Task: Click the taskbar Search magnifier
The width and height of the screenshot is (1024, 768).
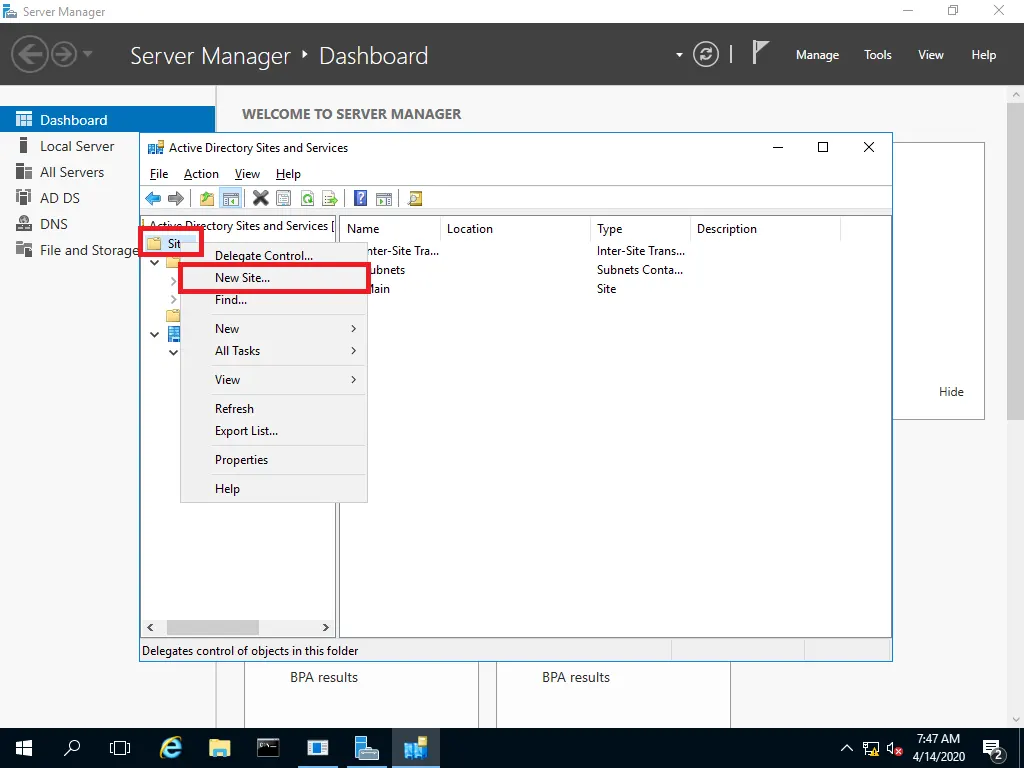Action: click(x=72, y=748)
